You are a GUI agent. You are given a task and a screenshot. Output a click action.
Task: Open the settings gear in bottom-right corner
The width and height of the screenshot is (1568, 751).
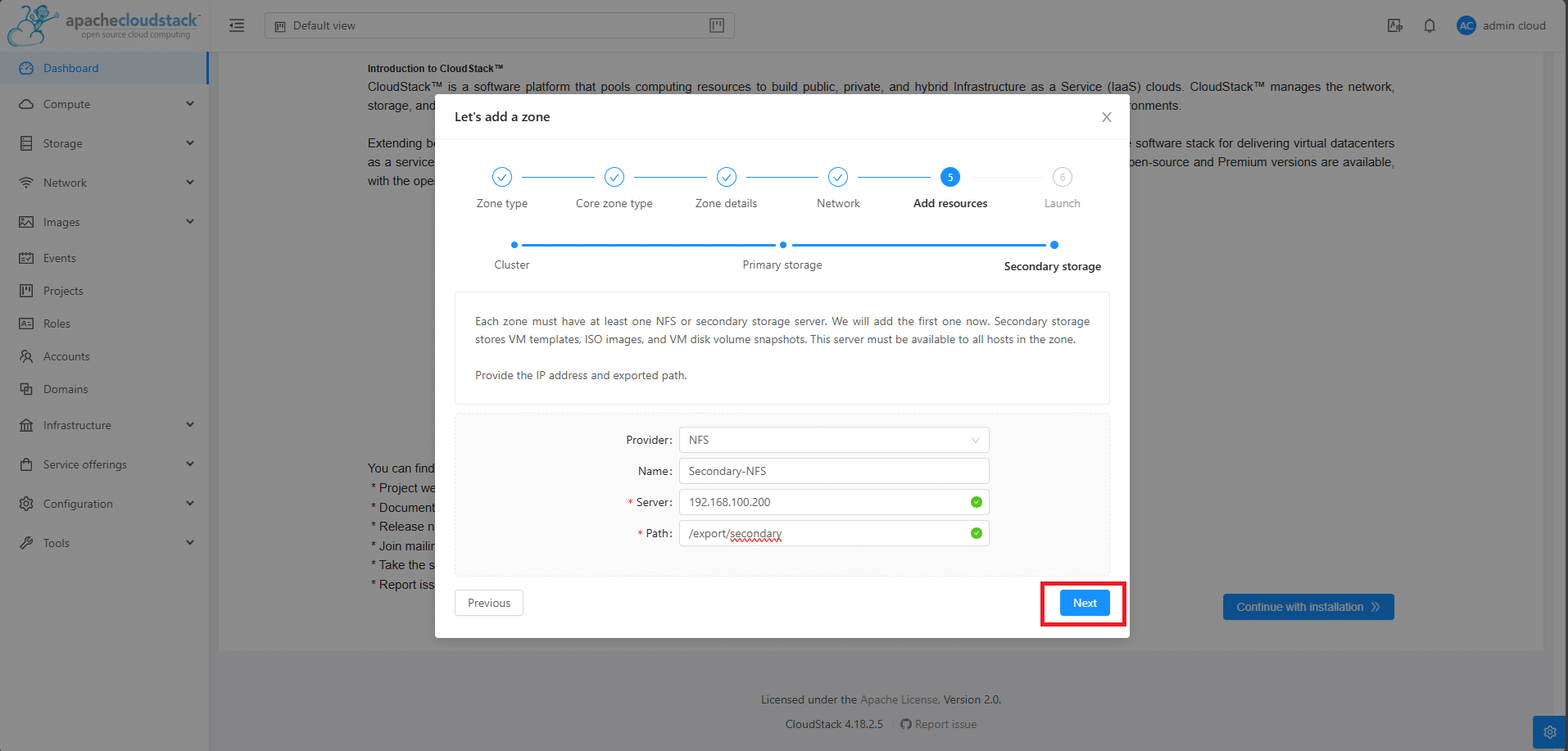point(1550,732)
